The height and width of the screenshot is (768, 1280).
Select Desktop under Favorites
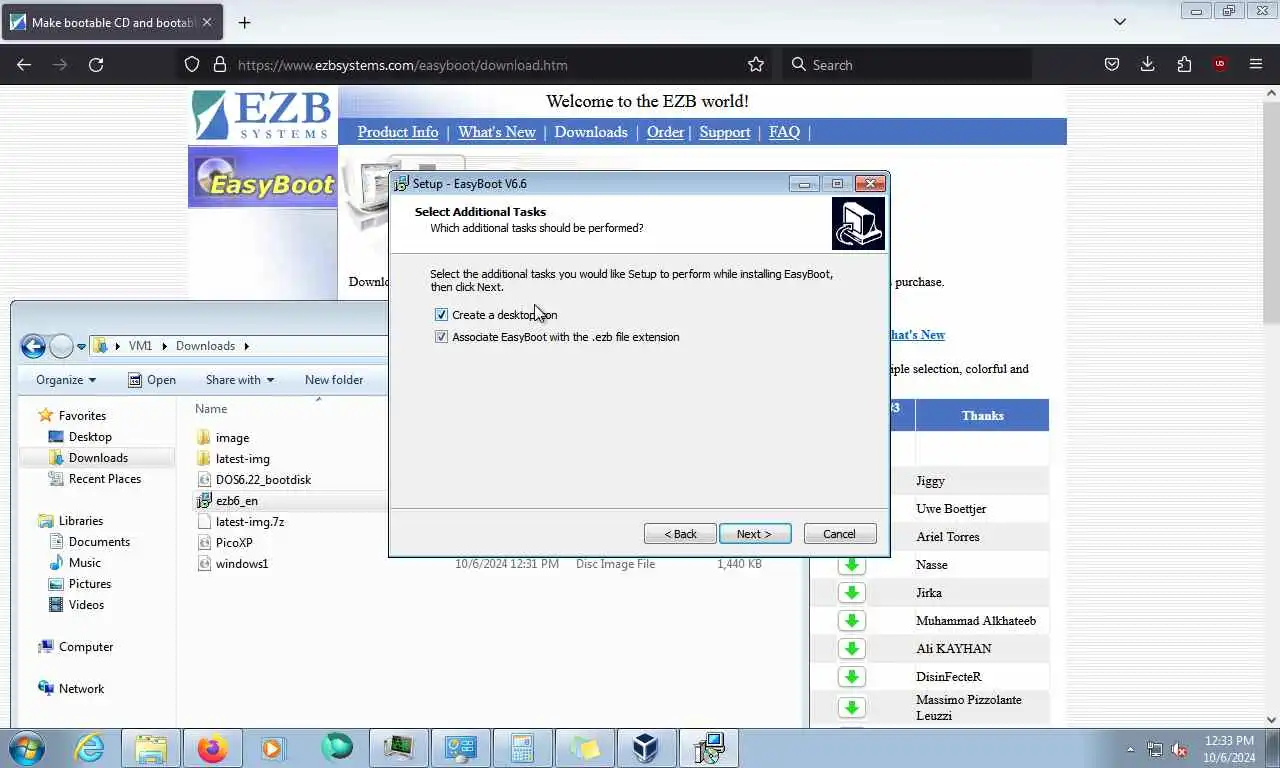tap(90, 437)
